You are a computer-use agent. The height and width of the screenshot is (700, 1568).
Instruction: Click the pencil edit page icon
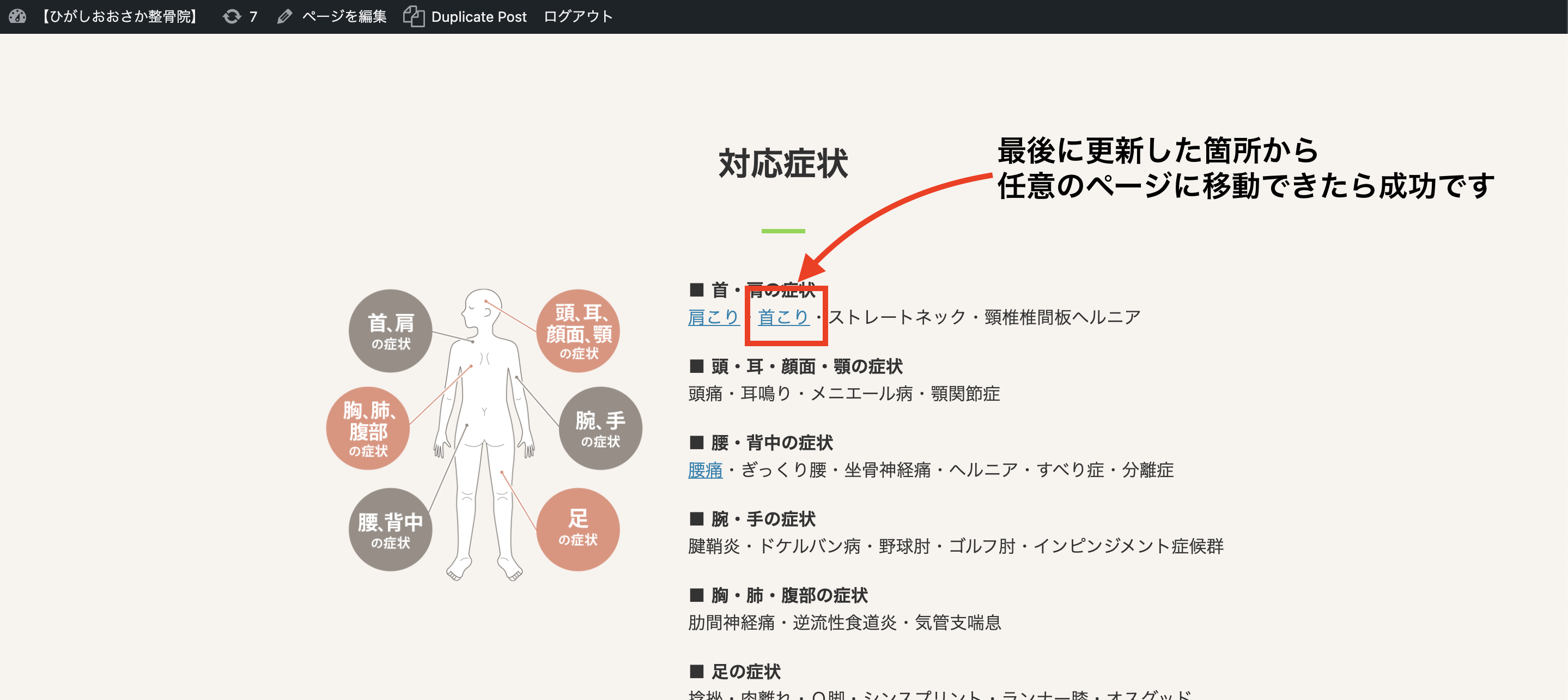pos(284,16)
